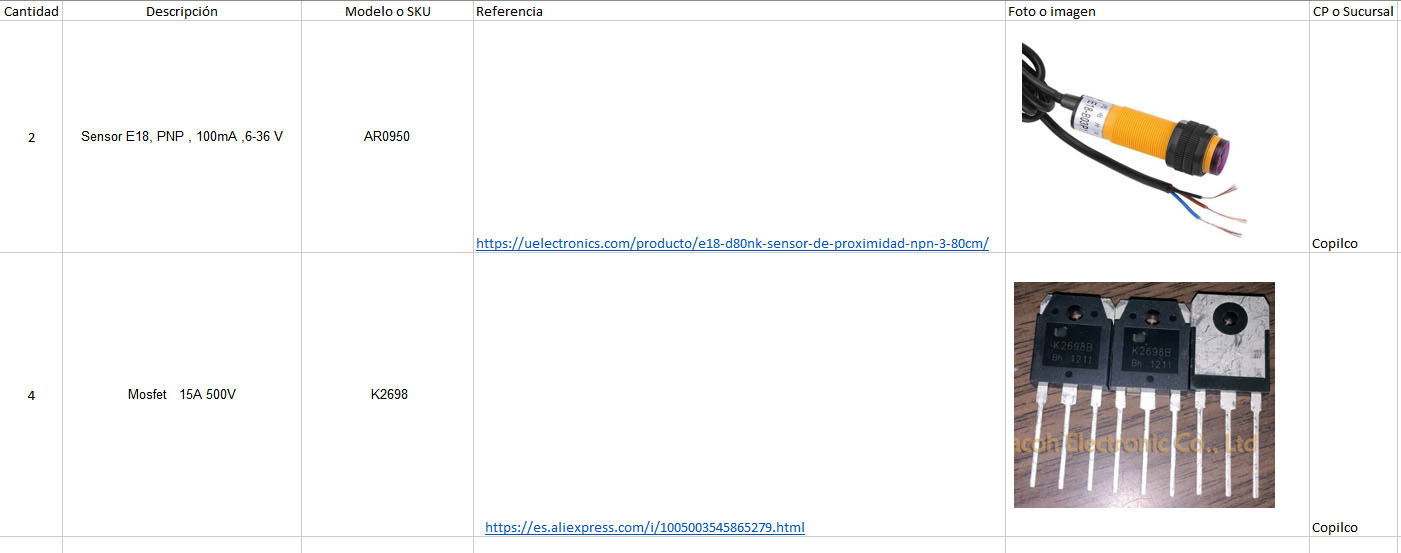Select the Foto o imagen header cell
The width and height of the screenshot is (1401, 553).
(1156, 12)
